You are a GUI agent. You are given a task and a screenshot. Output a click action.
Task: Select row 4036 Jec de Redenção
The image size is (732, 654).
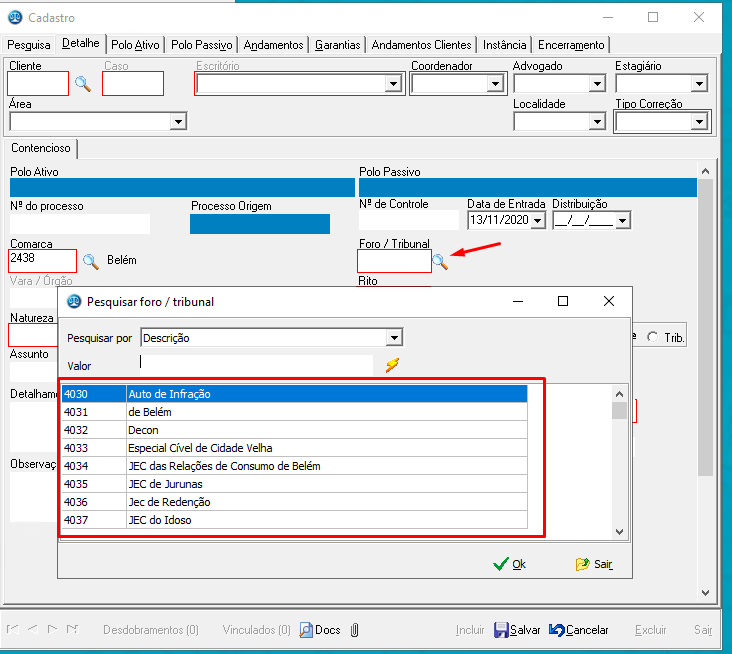pyautogui.click(x=295, y=502)
